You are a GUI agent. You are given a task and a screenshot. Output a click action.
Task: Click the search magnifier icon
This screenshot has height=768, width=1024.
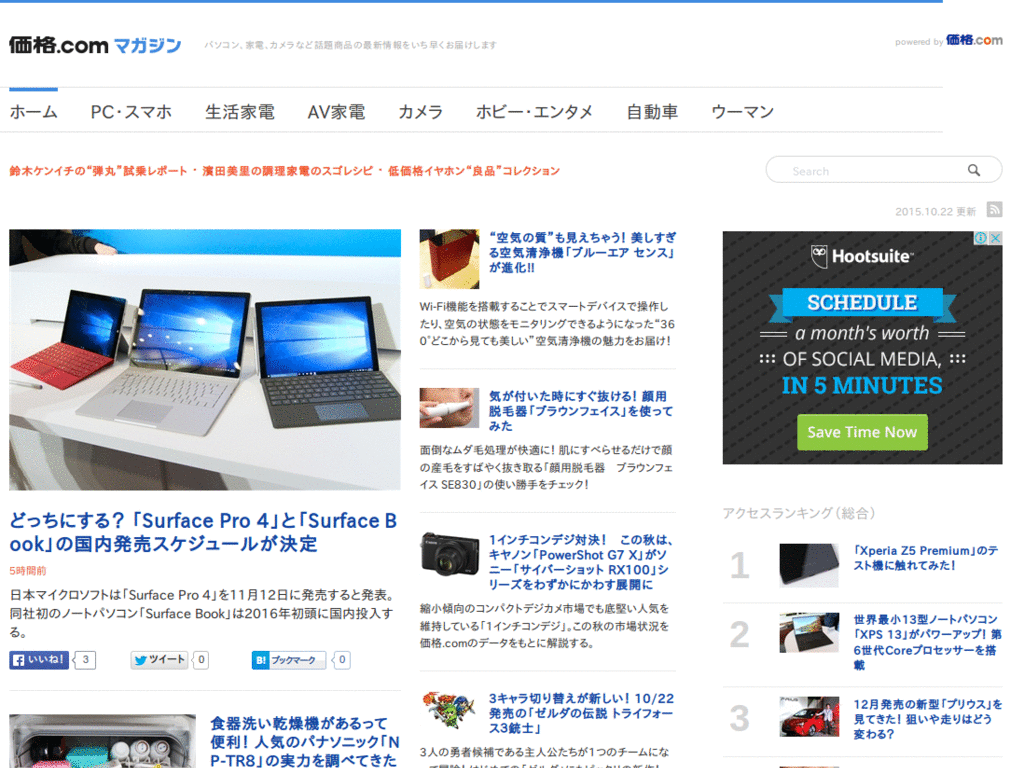[x=974, y=170]
